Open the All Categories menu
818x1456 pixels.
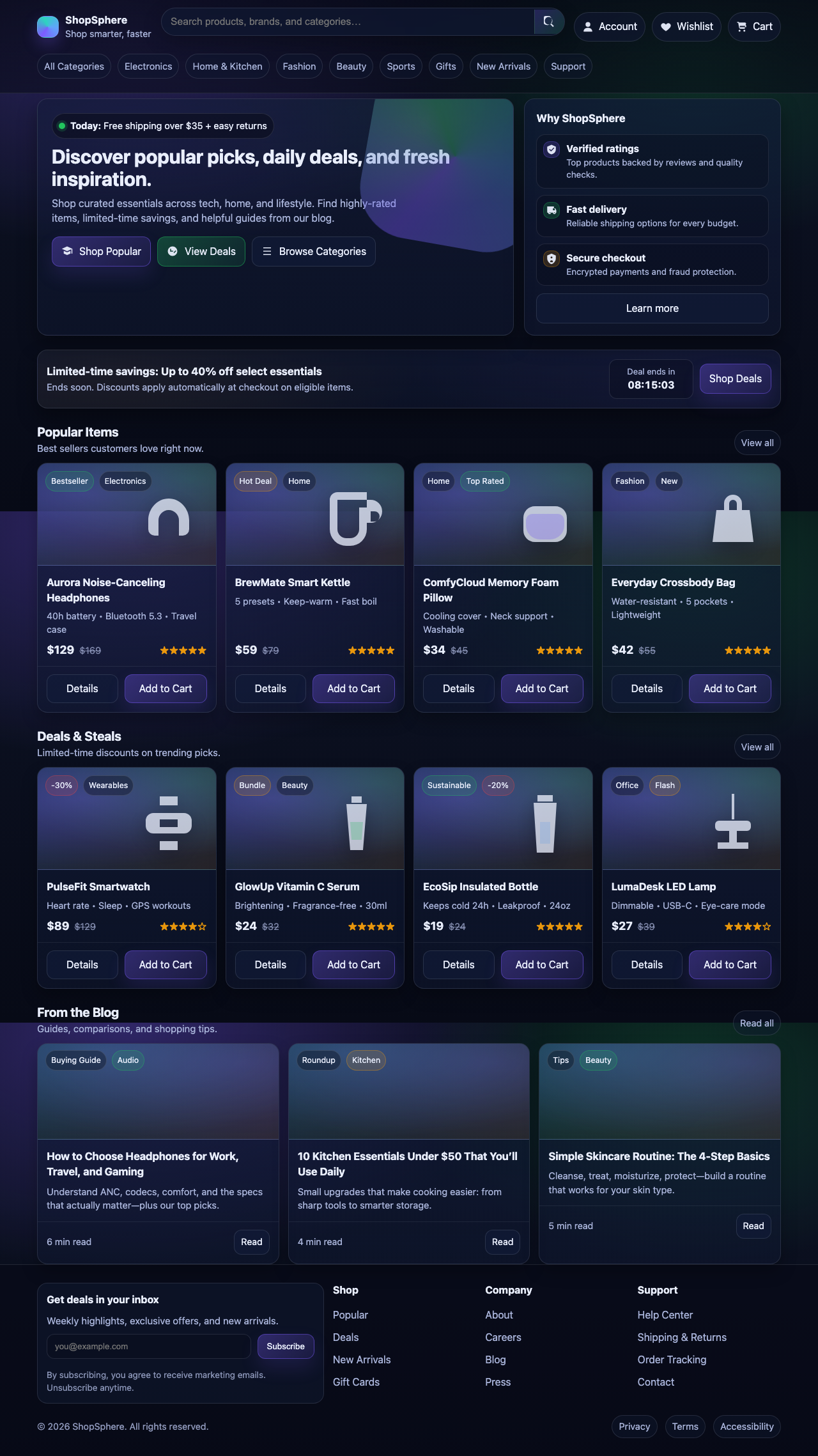click(x=73, y=66)
